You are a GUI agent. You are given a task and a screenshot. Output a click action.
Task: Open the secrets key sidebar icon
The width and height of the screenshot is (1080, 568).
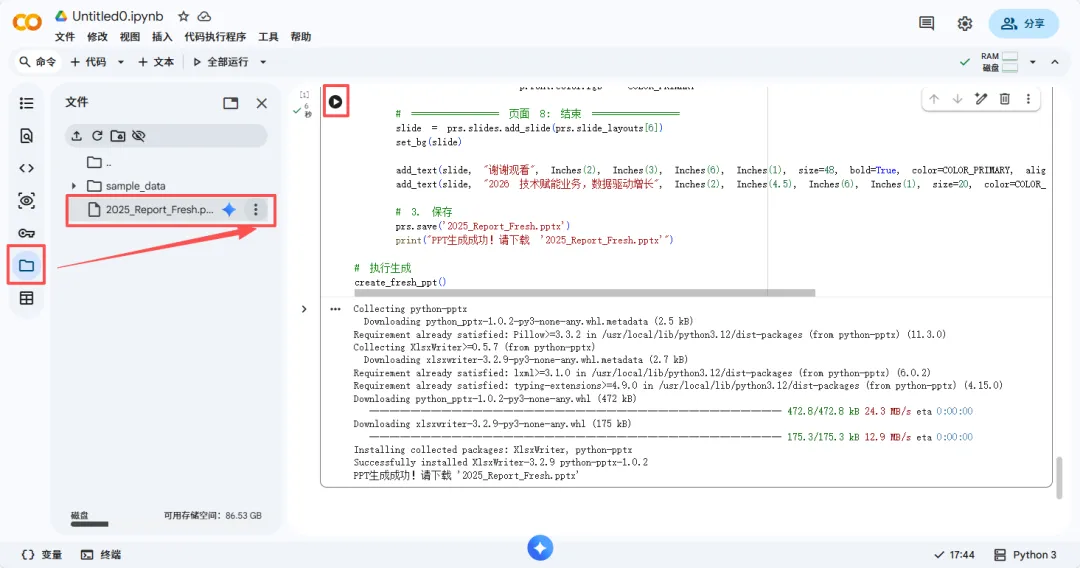click(26, 233)
